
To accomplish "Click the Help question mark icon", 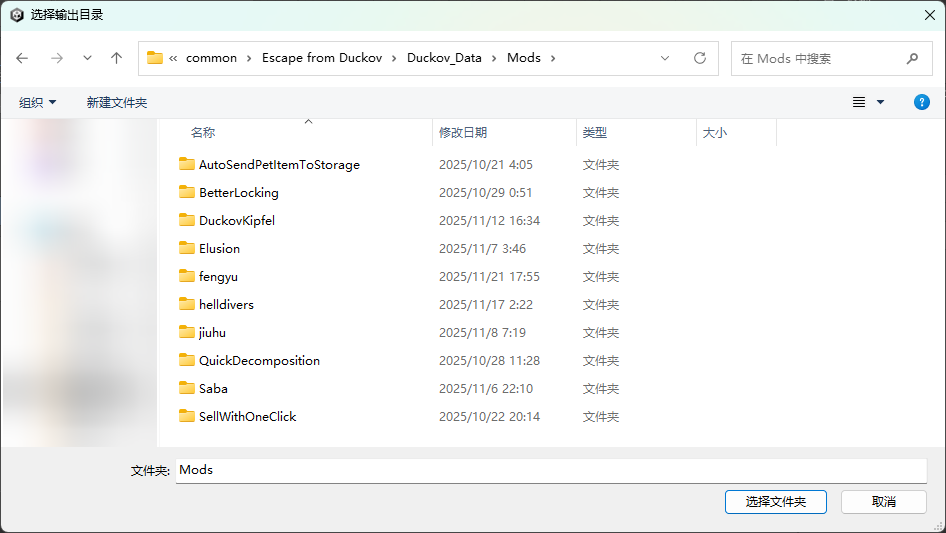I will tap(922, 102).
